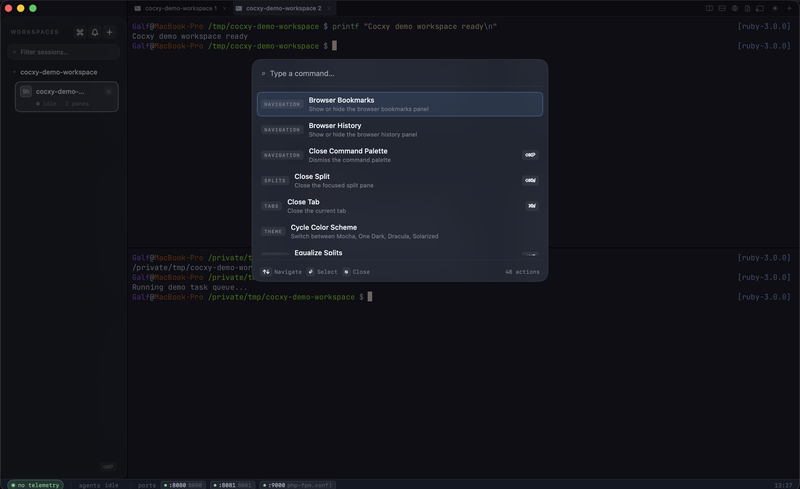Choose the Browser History command
The image size is (800, 489).
coord(400,130)
